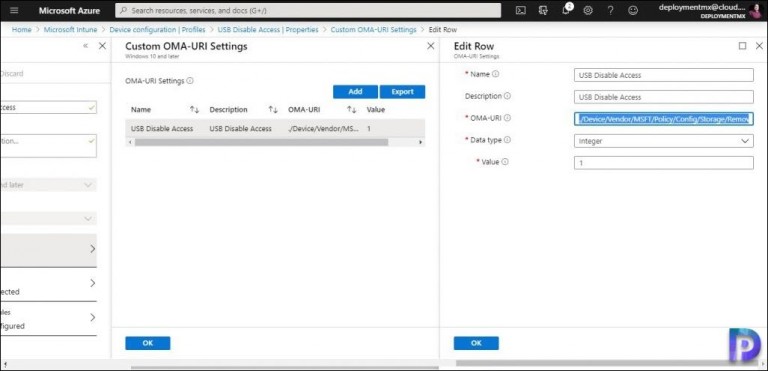Go to Home breadcrumb
Viewport: 768px width, 371px height.
coord(22,30)
